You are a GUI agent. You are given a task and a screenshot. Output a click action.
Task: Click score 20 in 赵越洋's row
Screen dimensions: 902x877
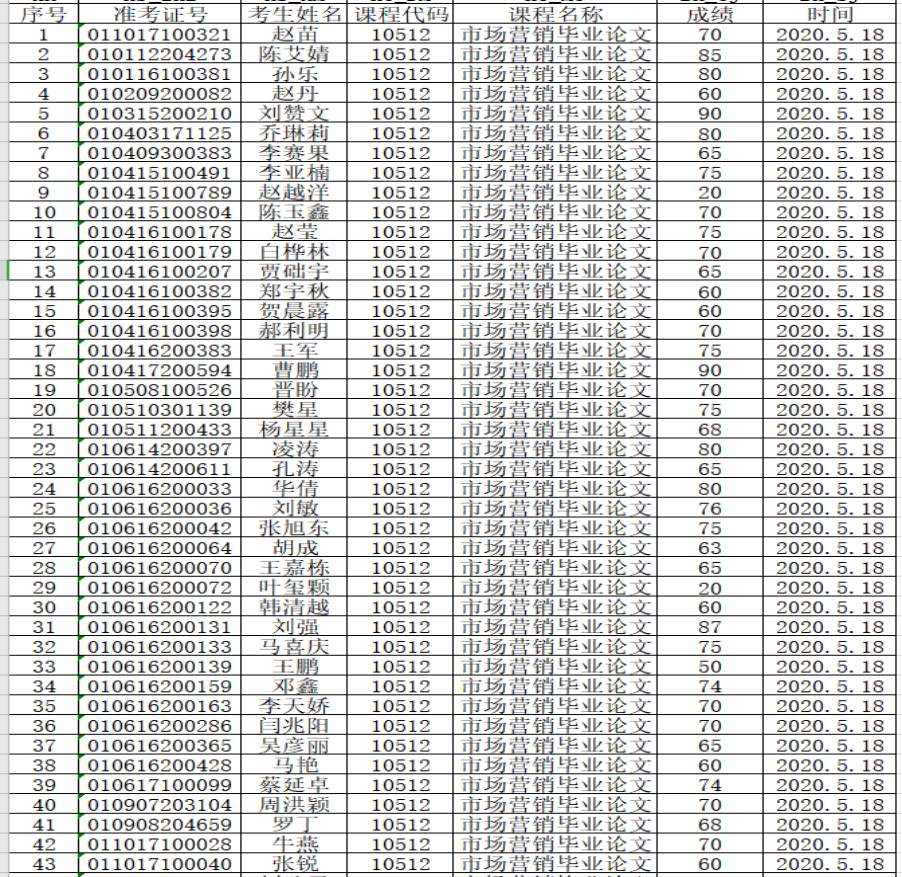pyautogui.click(x=710, y=193)
